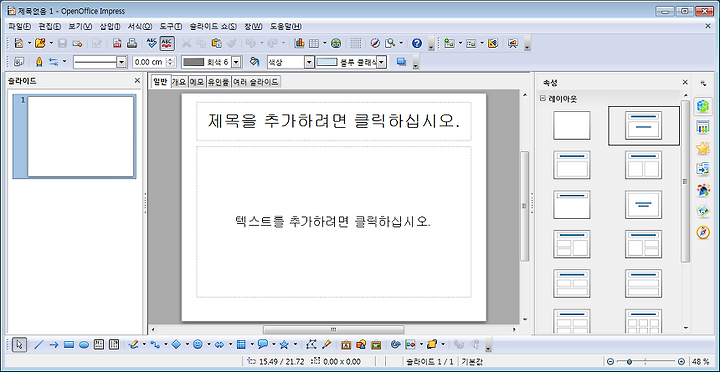Click the Paste clipboard icon
Screen dimensions: 720x372
point(217,43)
